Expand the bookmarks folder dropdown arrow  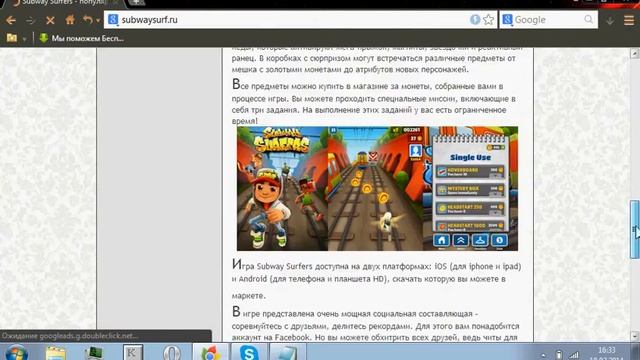pos(24,39)
